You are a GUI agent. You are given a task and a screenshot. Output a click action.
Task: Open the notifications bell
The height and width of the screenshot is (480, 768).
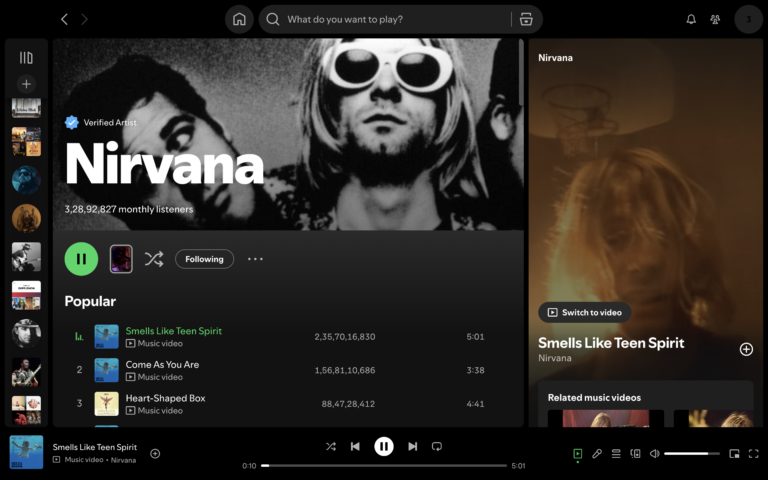691,19
